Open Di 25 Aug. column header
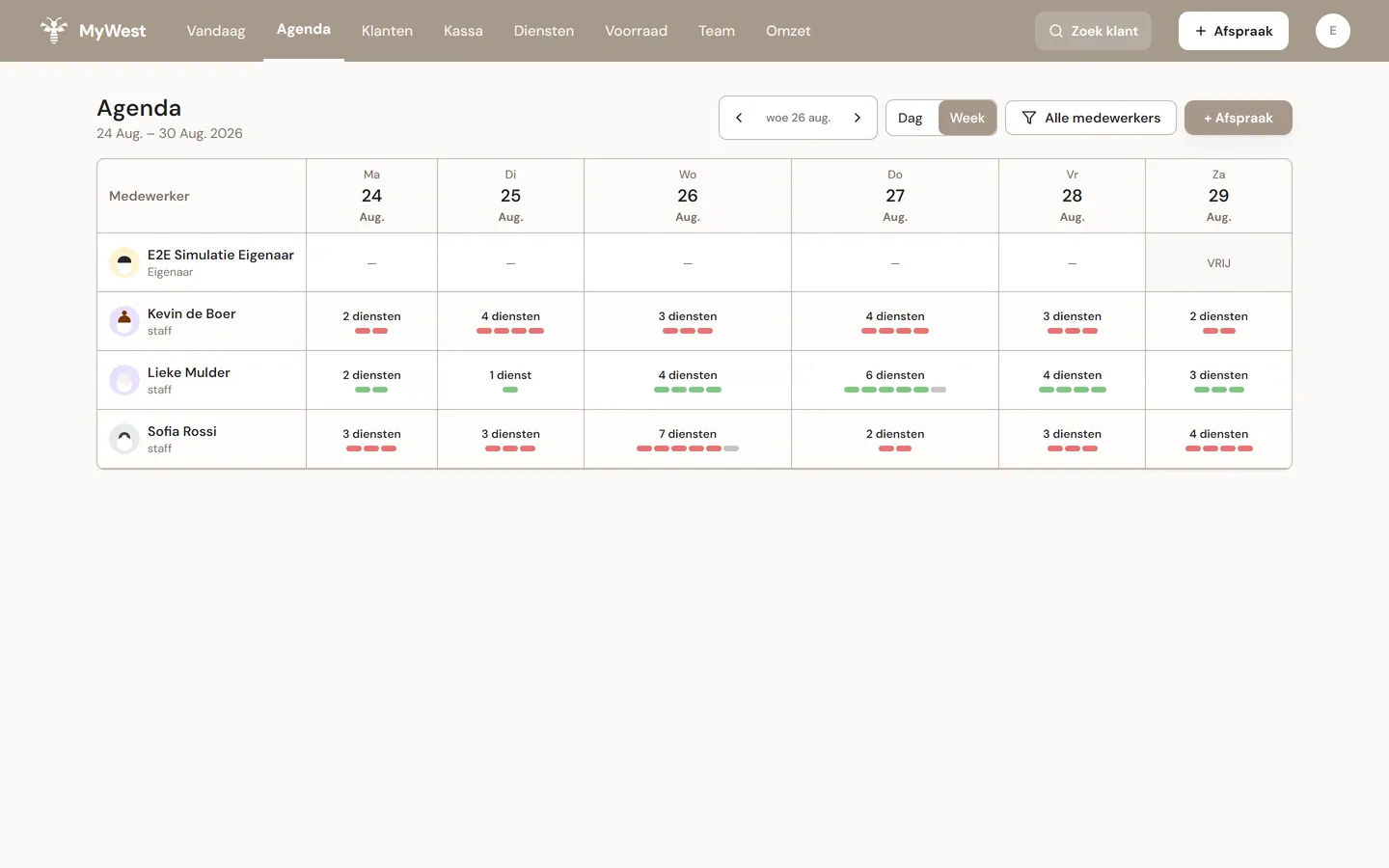Viewport: 1389px width, 868px height. (510, 196)
